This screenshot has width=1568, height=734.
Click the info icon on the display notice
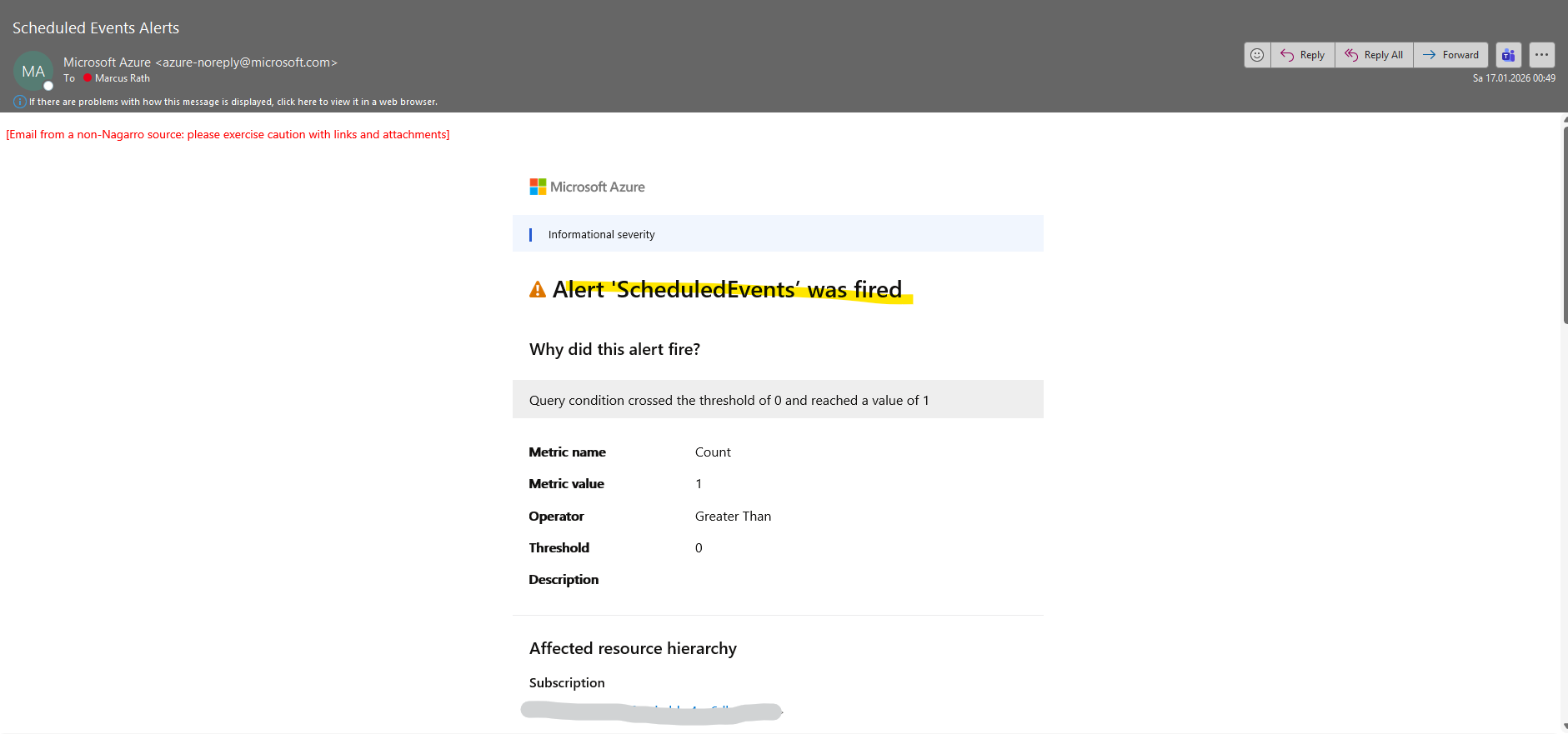[x=19, y=102]
